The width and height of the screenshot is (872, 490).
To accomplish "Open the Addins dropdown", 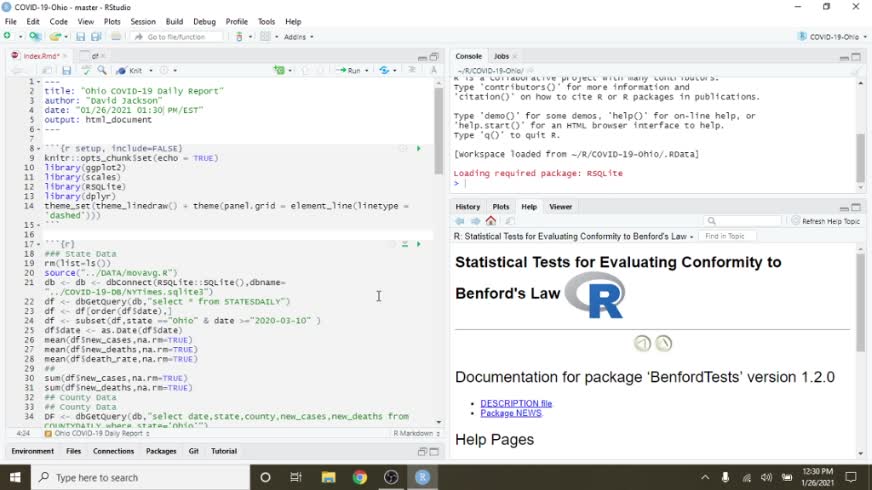I will point(299,37).
